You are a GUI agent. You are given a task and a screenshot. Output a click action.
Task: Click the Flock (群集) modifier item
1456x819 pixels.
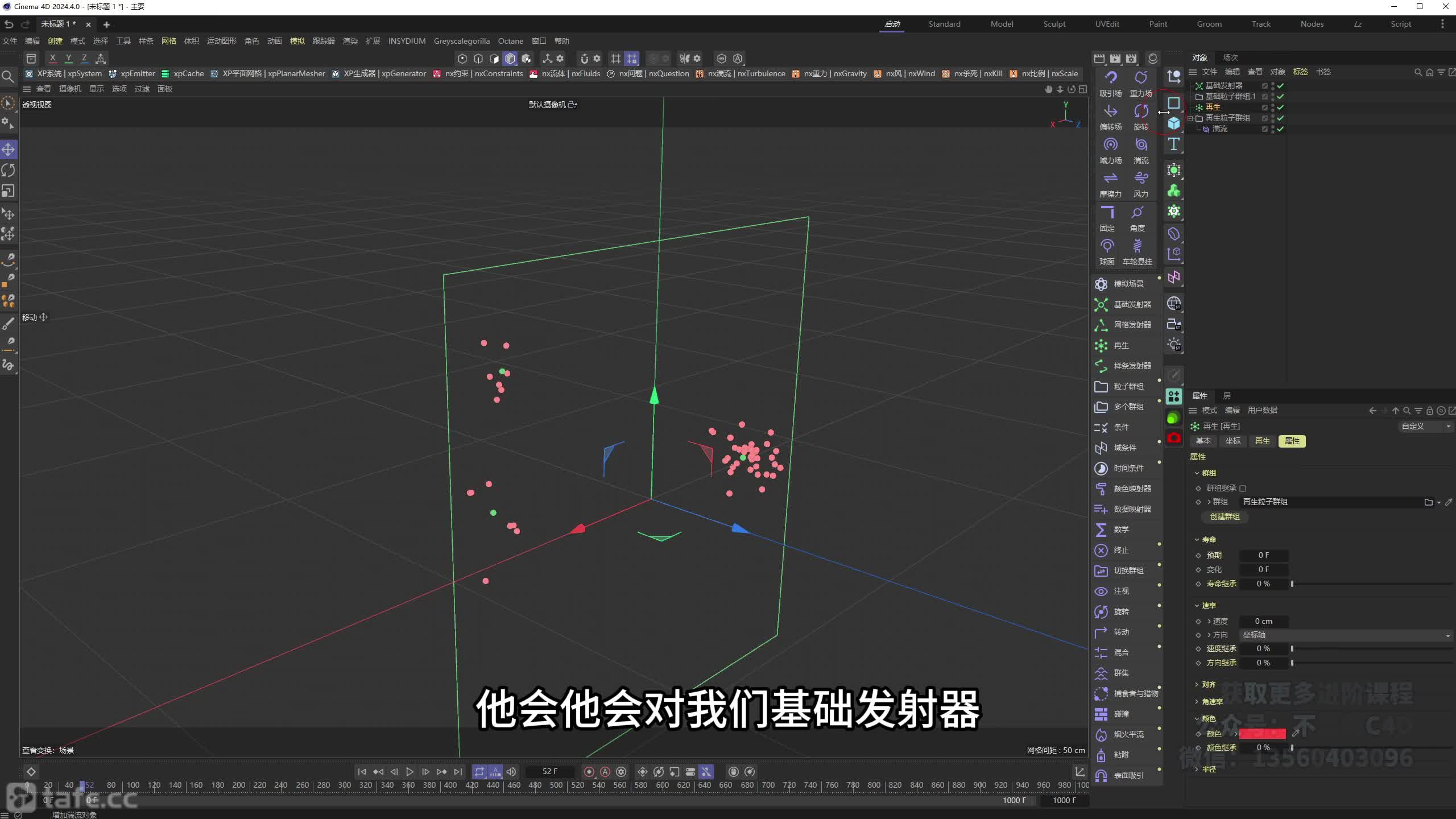point(1125,673)
